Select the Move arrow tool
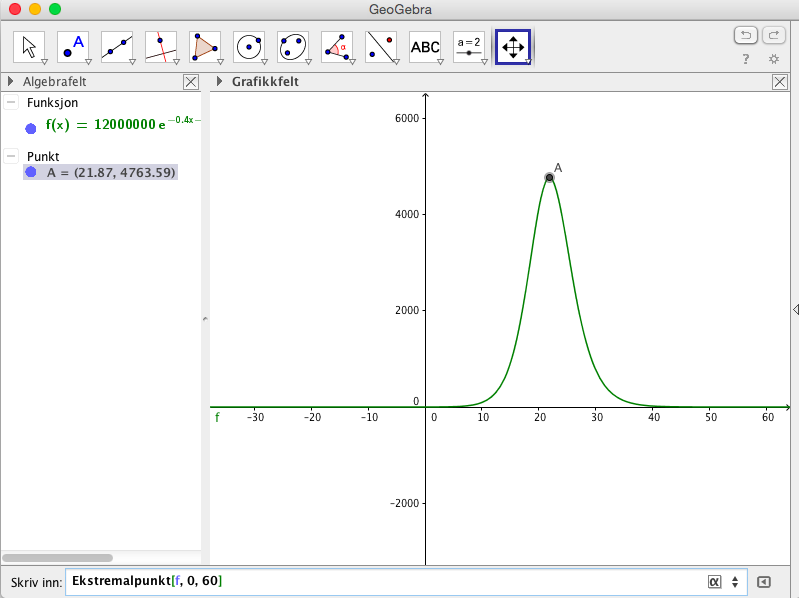799x598 pixels. (x=29, y=47)
